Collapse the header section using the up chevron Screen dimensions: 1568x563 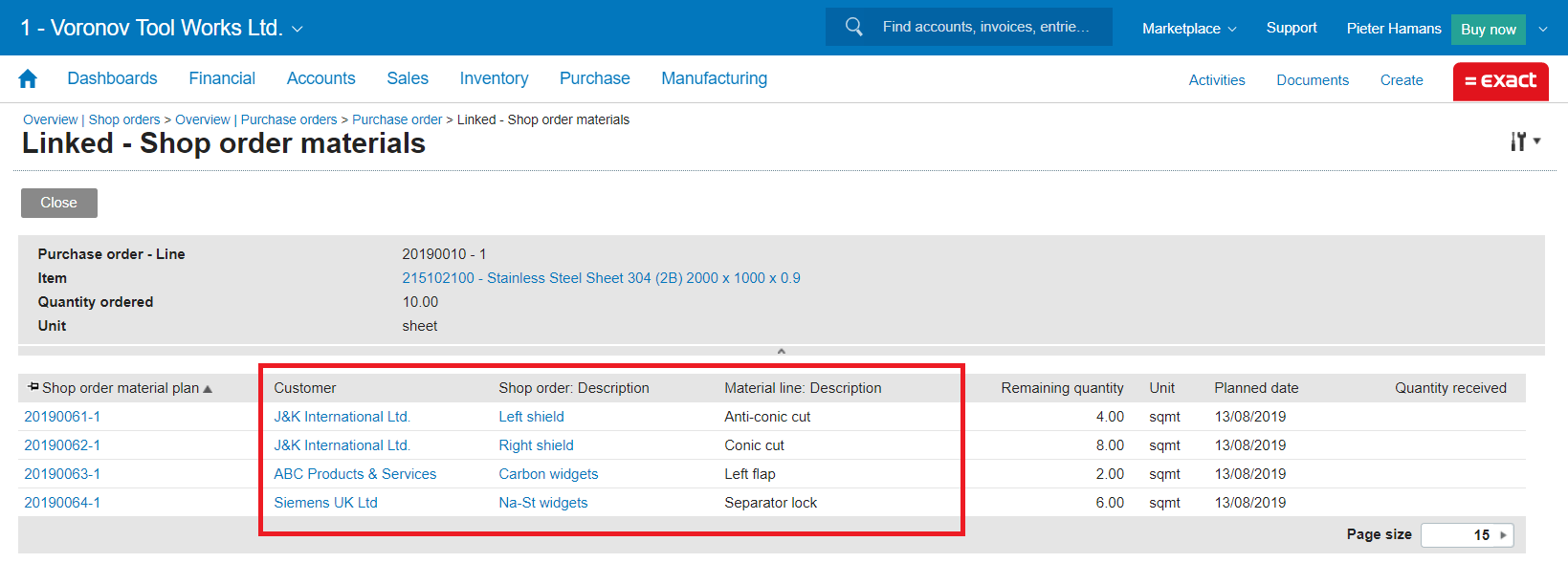781,351
